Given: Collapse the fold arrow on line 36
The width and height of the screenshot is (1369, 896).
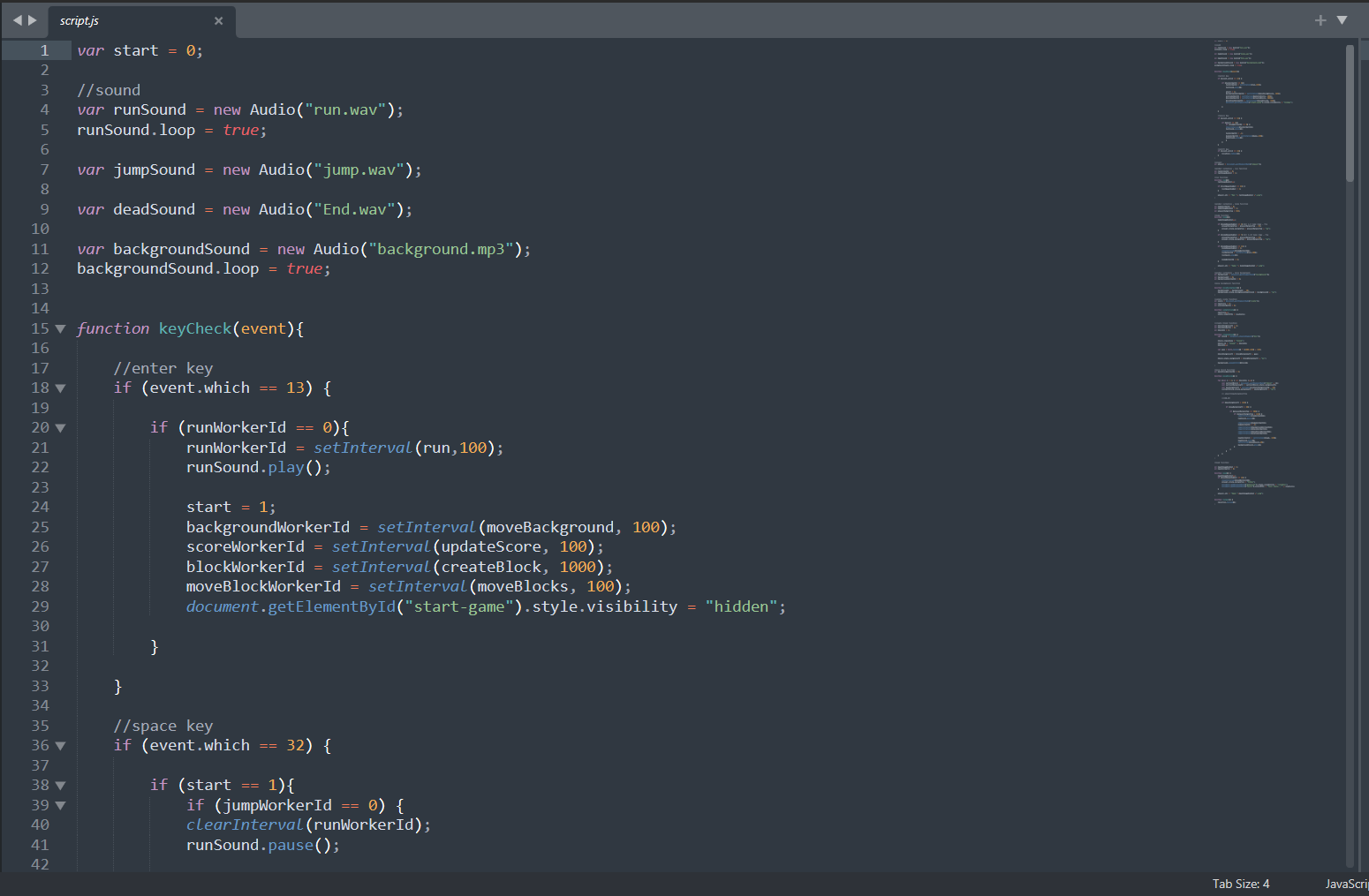Looking at the screenshot, I should click(x=60, y=745).
